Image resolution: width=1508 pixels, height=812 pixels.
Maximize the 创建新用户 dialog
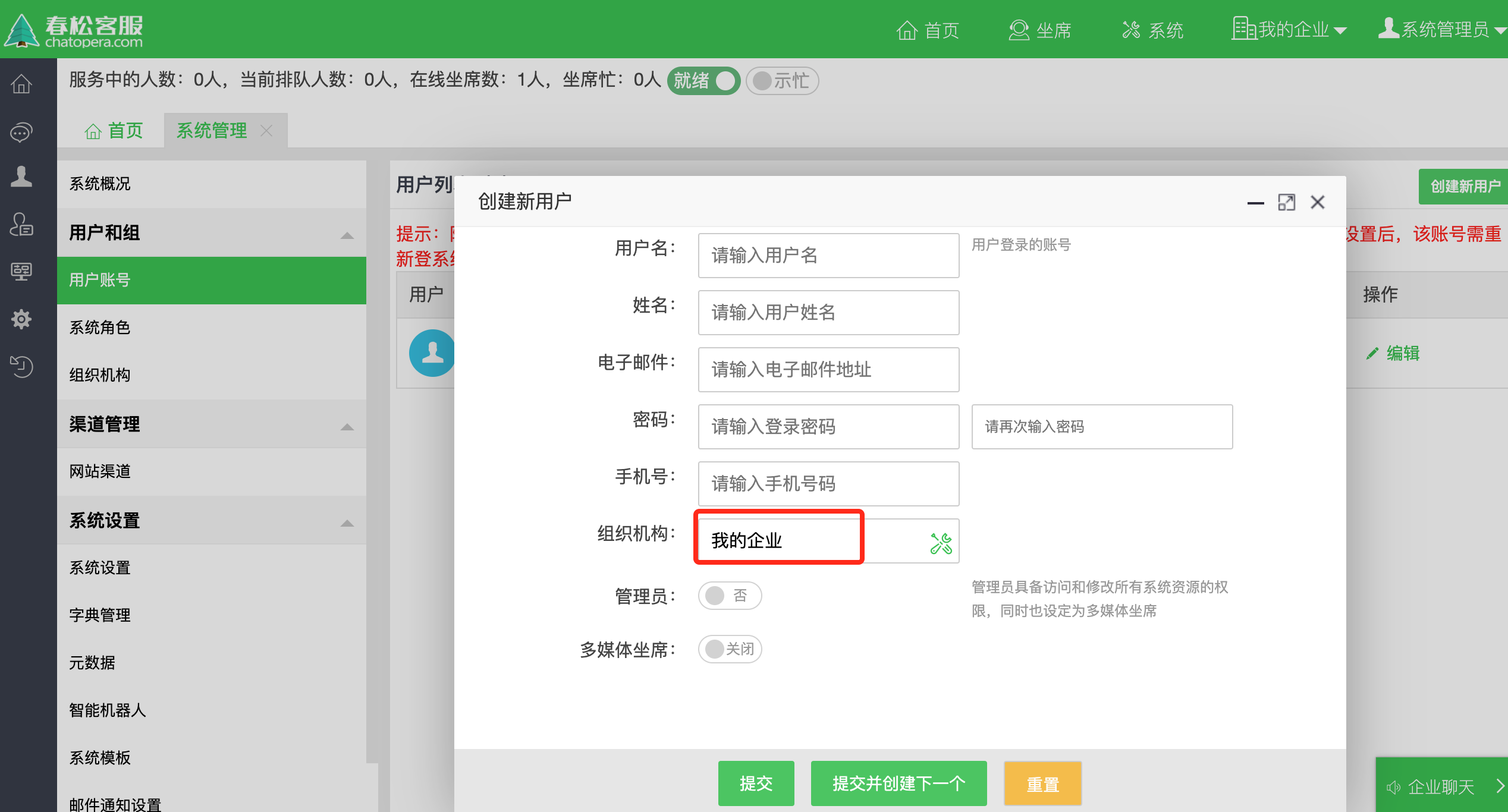tap(1286, 203)
